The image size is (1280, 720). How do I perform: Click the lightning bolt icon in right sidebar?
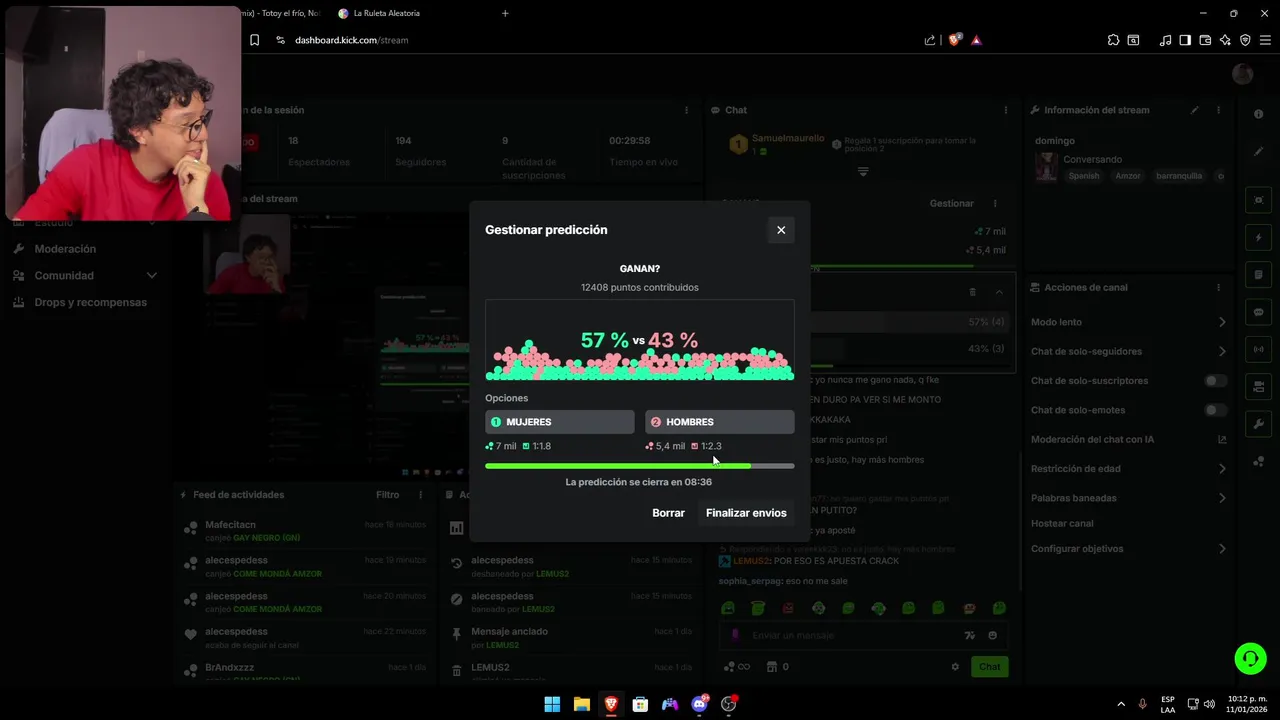[x=1258, y=238]
